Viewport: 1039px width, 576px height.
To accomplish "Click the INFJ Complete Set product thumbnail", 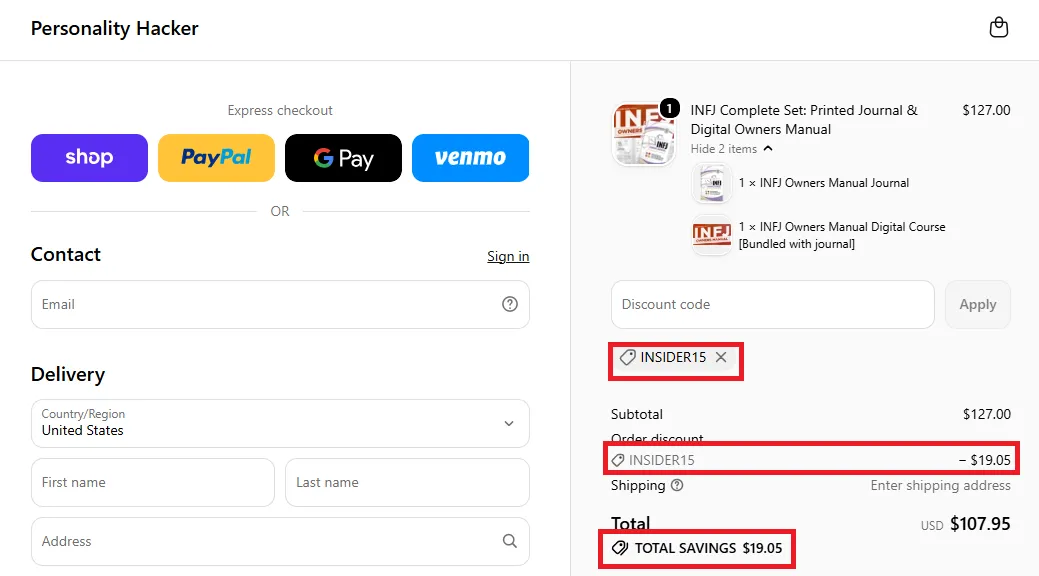I will (x=643, y=133).
